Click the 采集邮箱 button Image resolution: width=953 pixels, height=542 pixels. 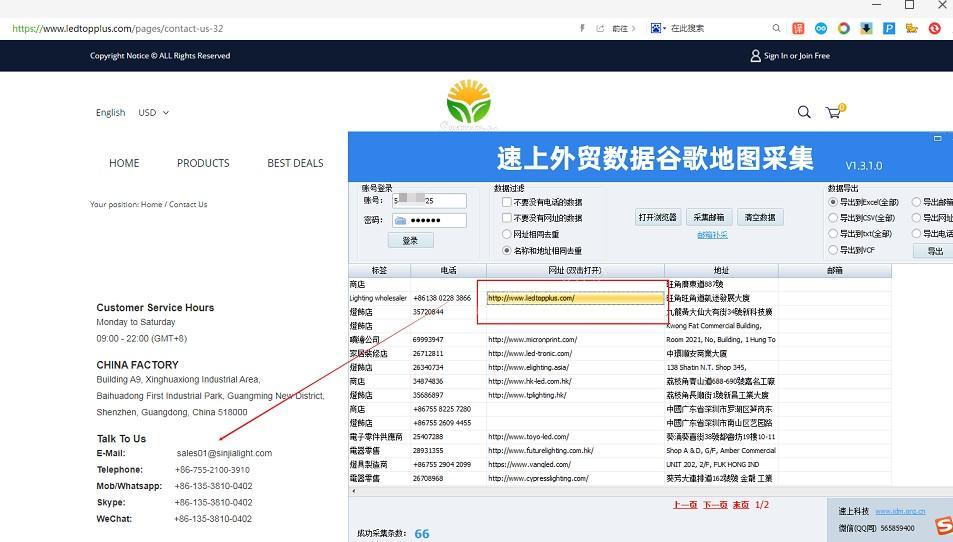click(x=709, y=217)
